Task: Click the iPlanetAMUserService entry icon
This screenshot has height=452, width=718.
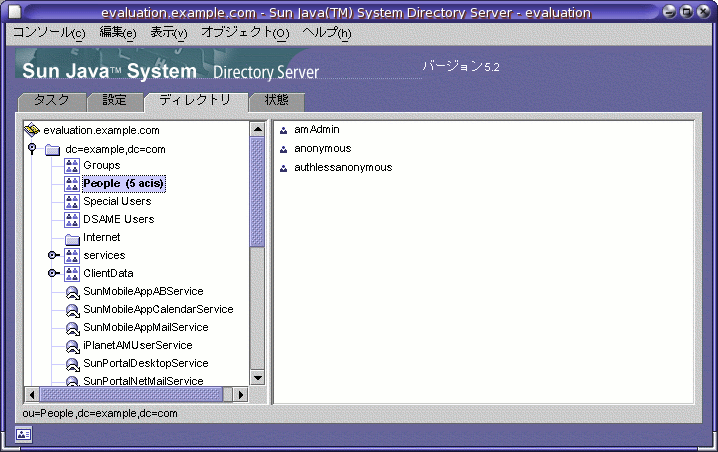Action: (x=72, y=346)
